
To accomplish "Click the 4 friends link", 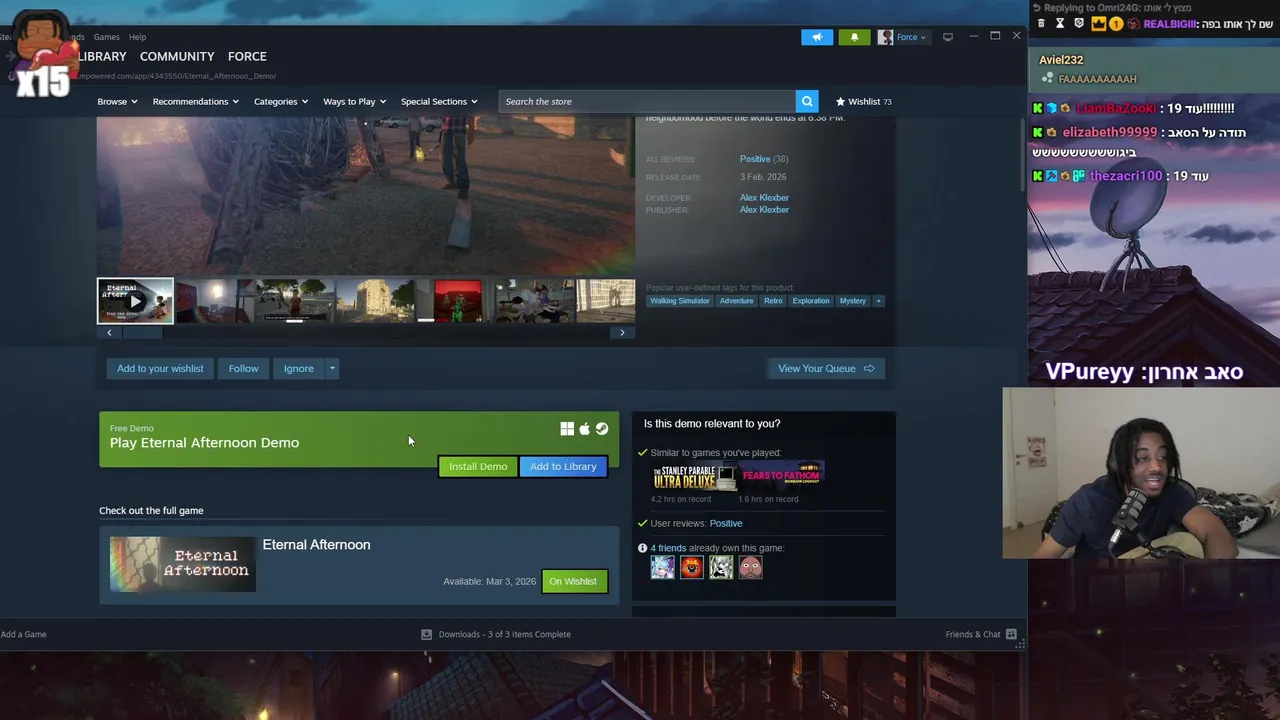I will point(668,548).
